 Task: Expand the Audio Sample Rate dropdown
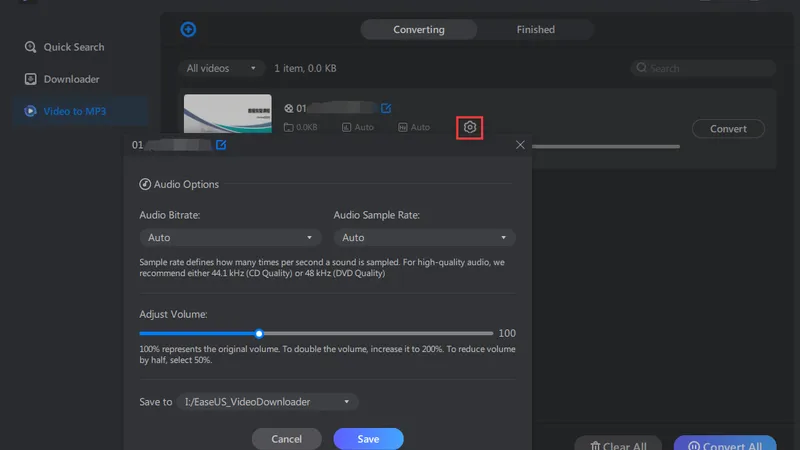tap(424, 238)
